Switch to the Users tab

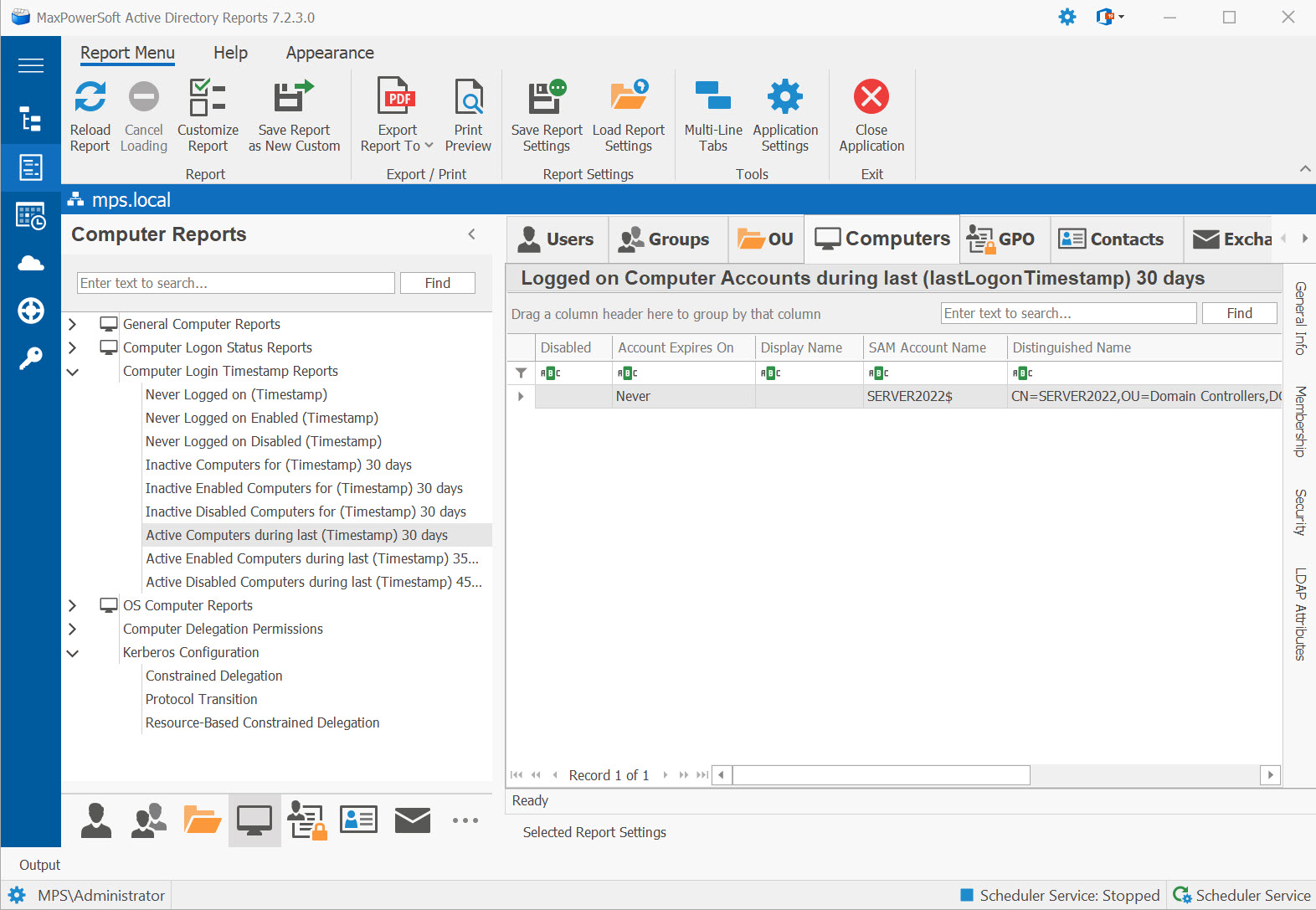[557, 239]
